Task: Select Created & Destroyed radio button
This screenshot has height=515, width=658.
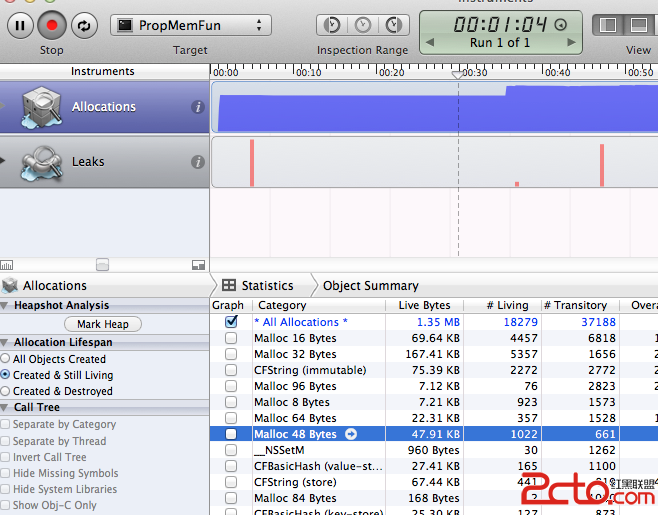Action: 5,391
